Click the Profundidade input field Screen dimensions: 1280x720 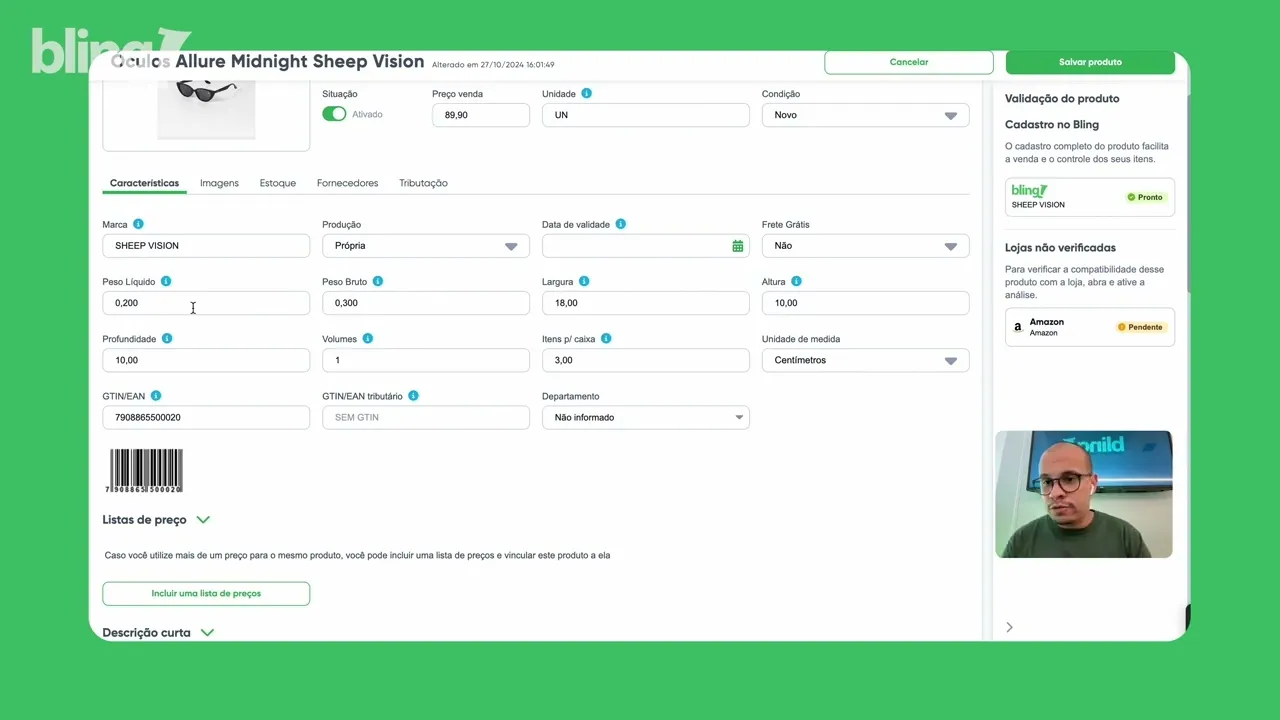click(x=206, y=360)
